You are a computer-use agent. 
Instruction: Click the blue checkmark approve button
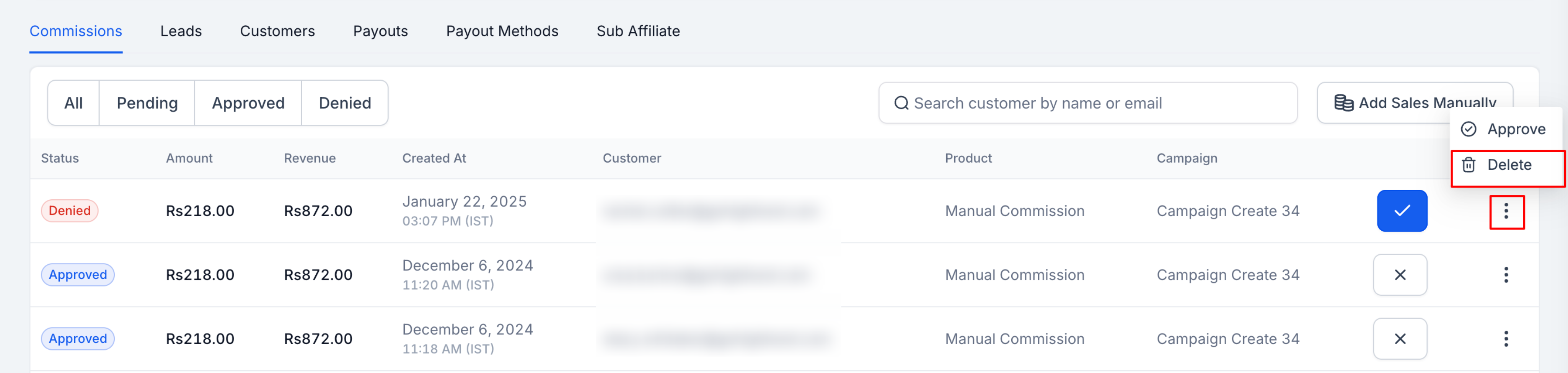click(1401, 210)
